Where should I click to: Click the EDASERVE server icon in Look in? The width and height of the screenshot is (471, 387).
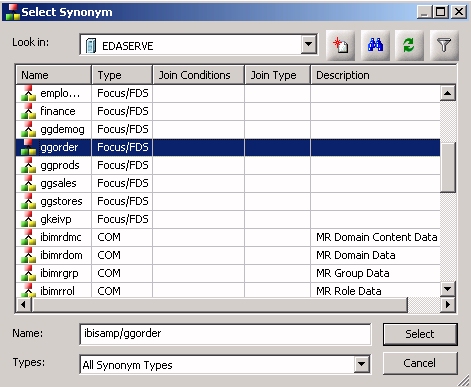pyautogui.click(x=91, y=46)
